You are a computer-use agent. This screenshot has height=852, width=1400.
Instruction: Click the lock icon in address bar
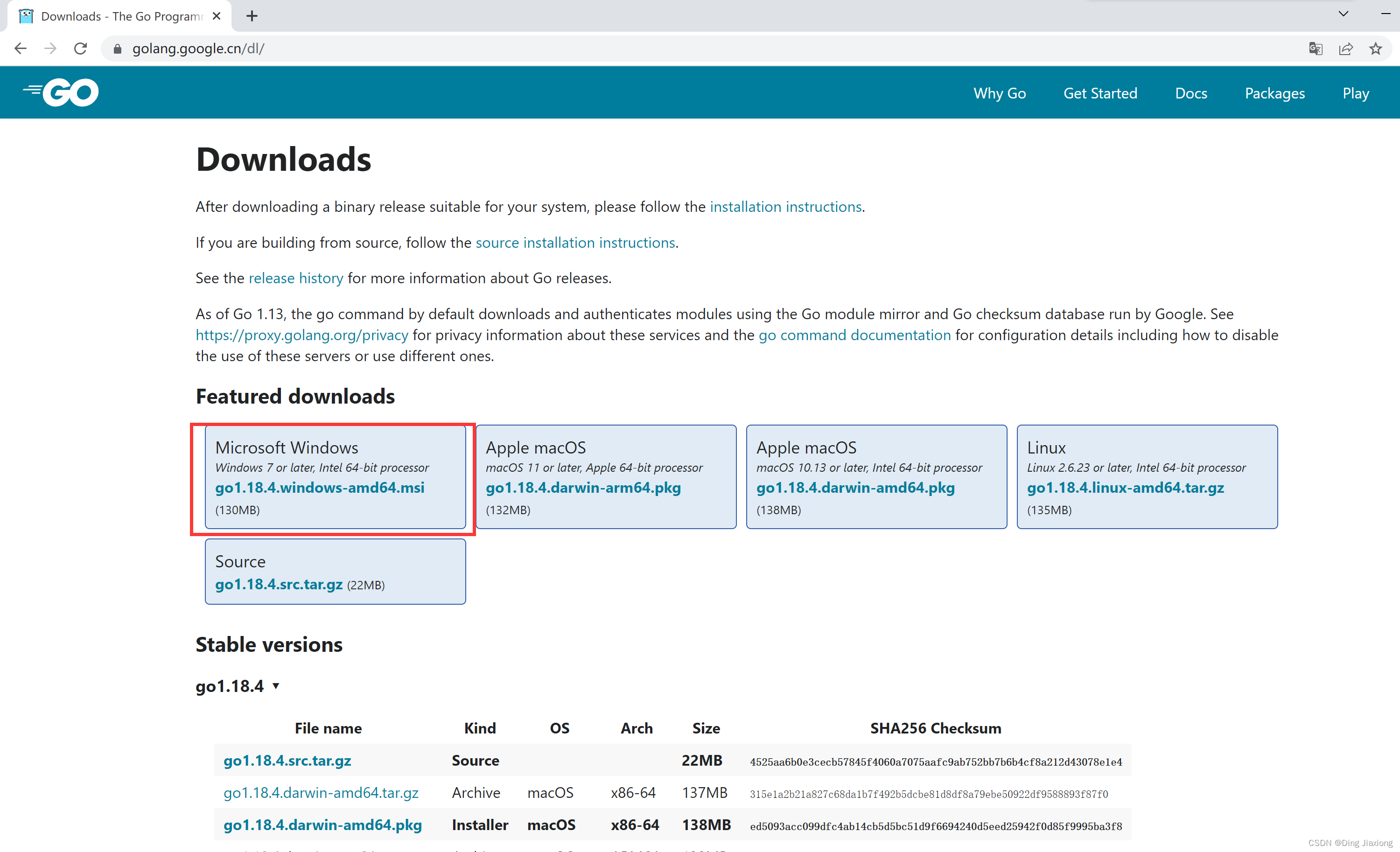117,49
